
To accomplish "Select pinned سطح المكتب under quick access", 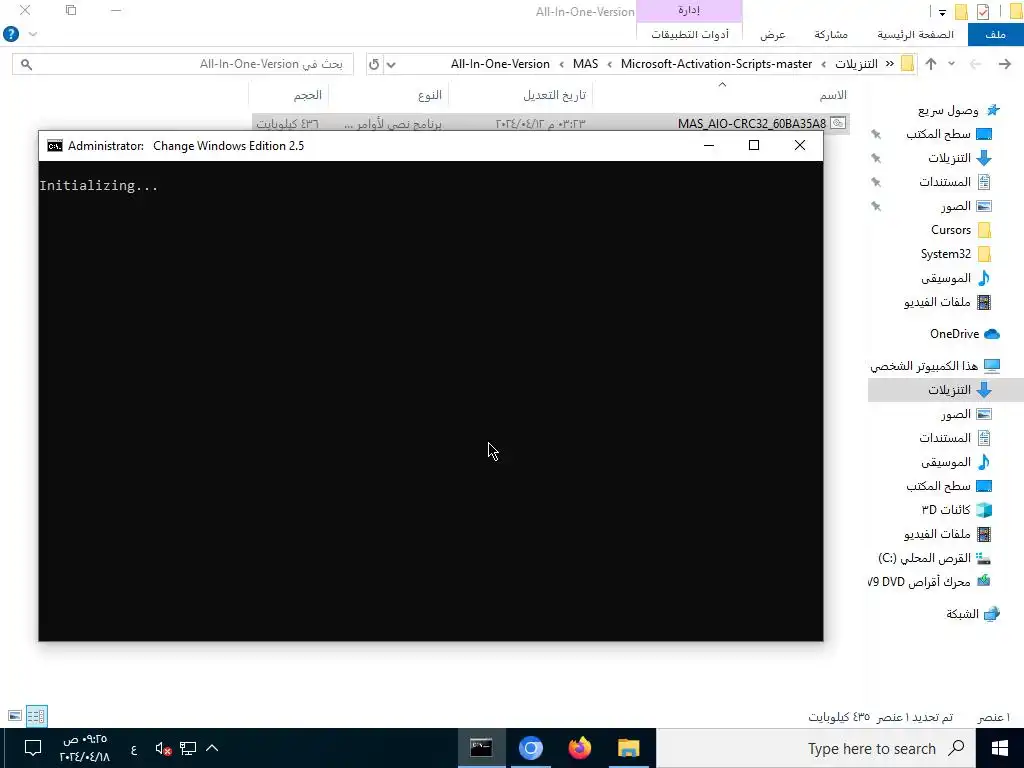I will coord(948,135).
